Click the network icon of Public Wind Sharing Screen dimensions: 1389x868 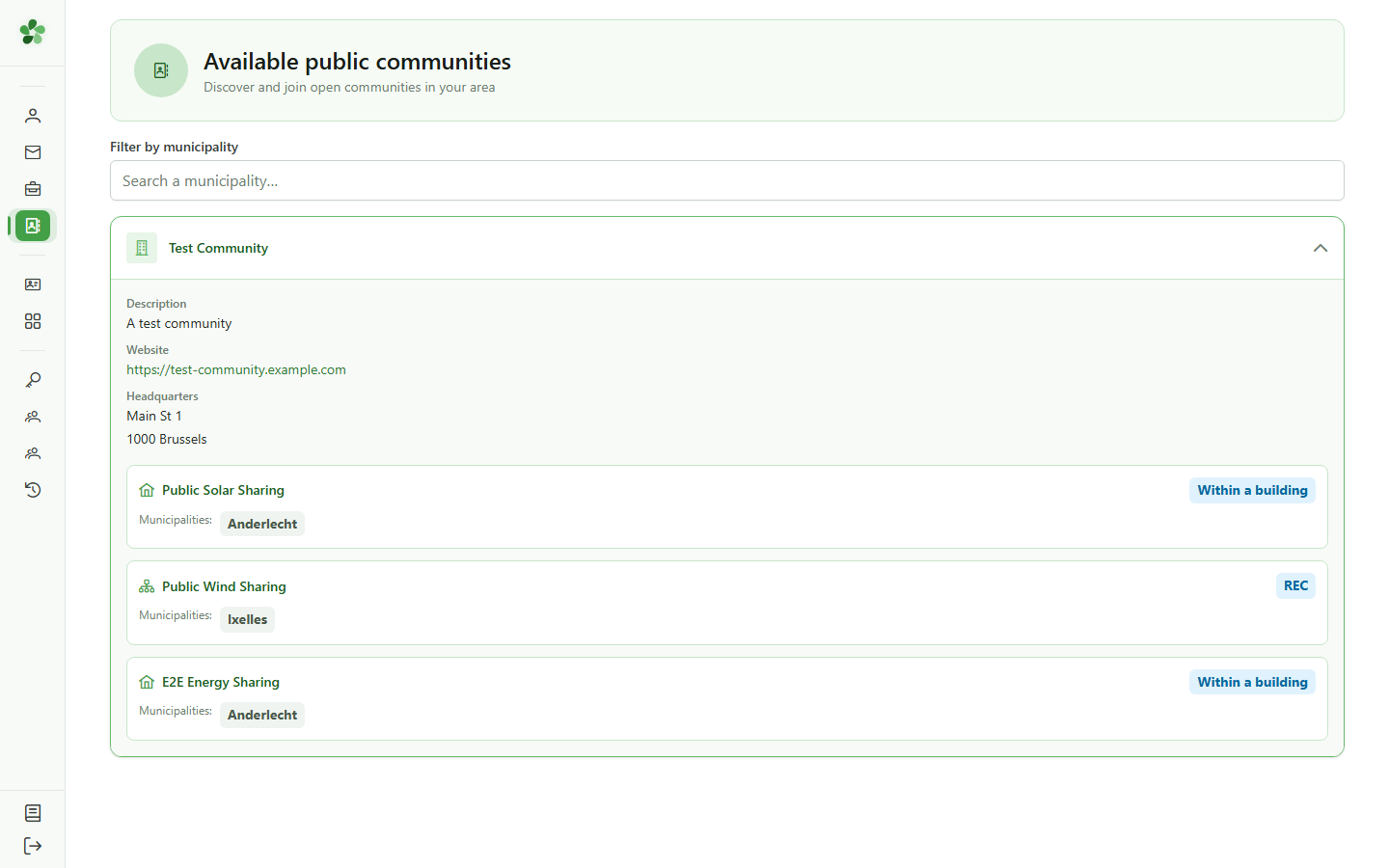coord(147,586)
